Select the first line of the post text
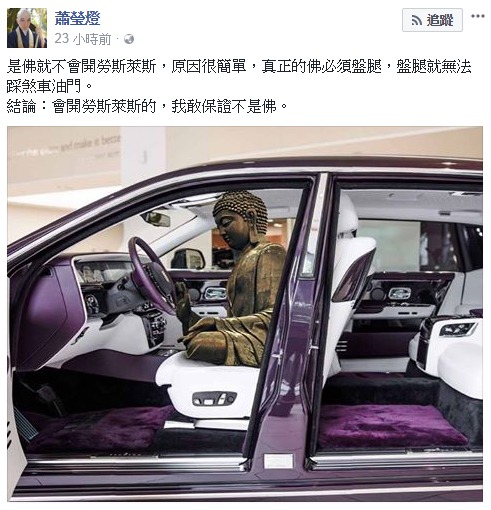Image resolution: width=491 pixels, height=510 pixels. (x=239, y=67)
